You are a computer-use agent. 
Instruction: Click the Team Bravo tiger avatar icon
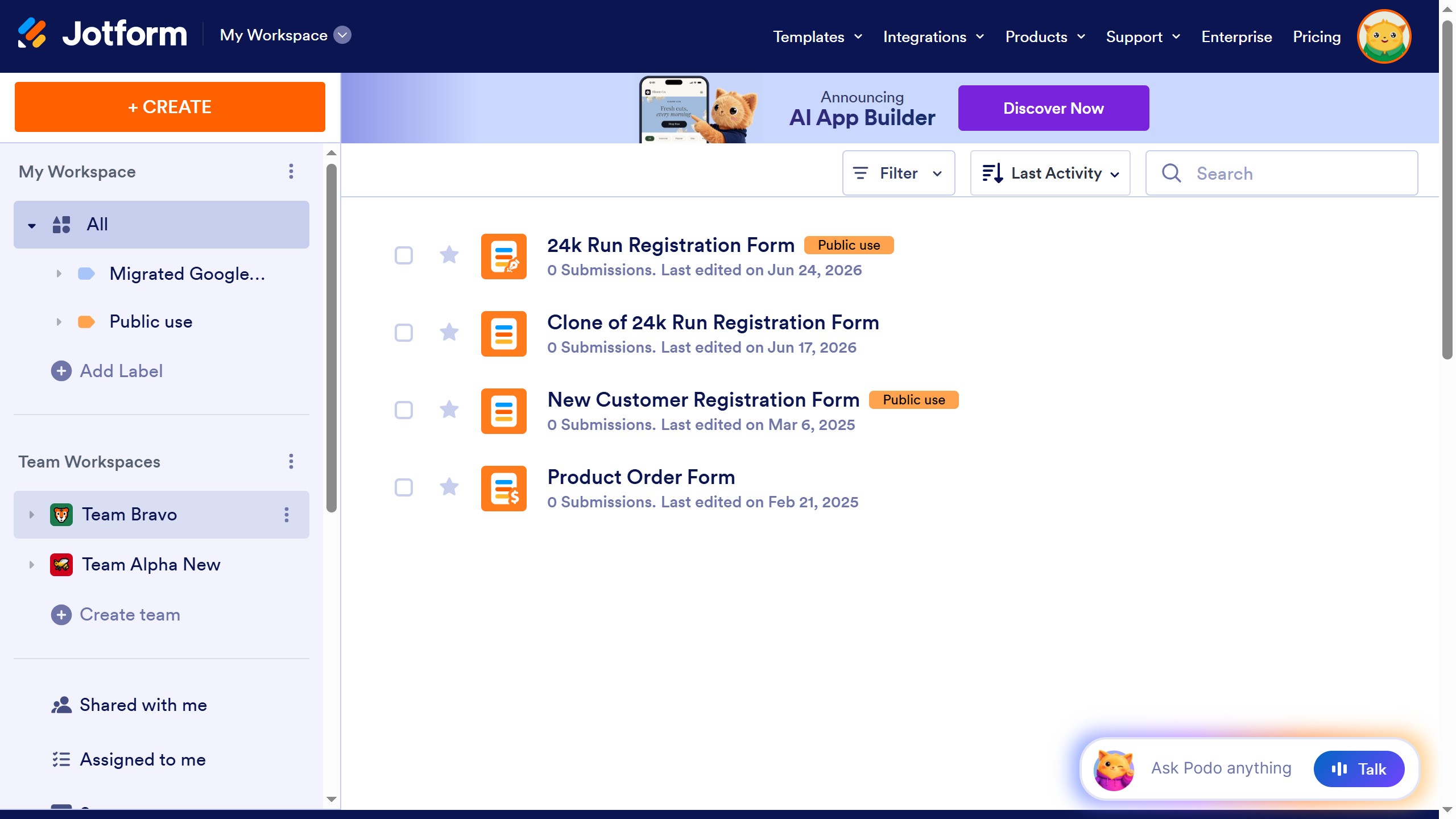pyautogui.click(x=61, y=515)
